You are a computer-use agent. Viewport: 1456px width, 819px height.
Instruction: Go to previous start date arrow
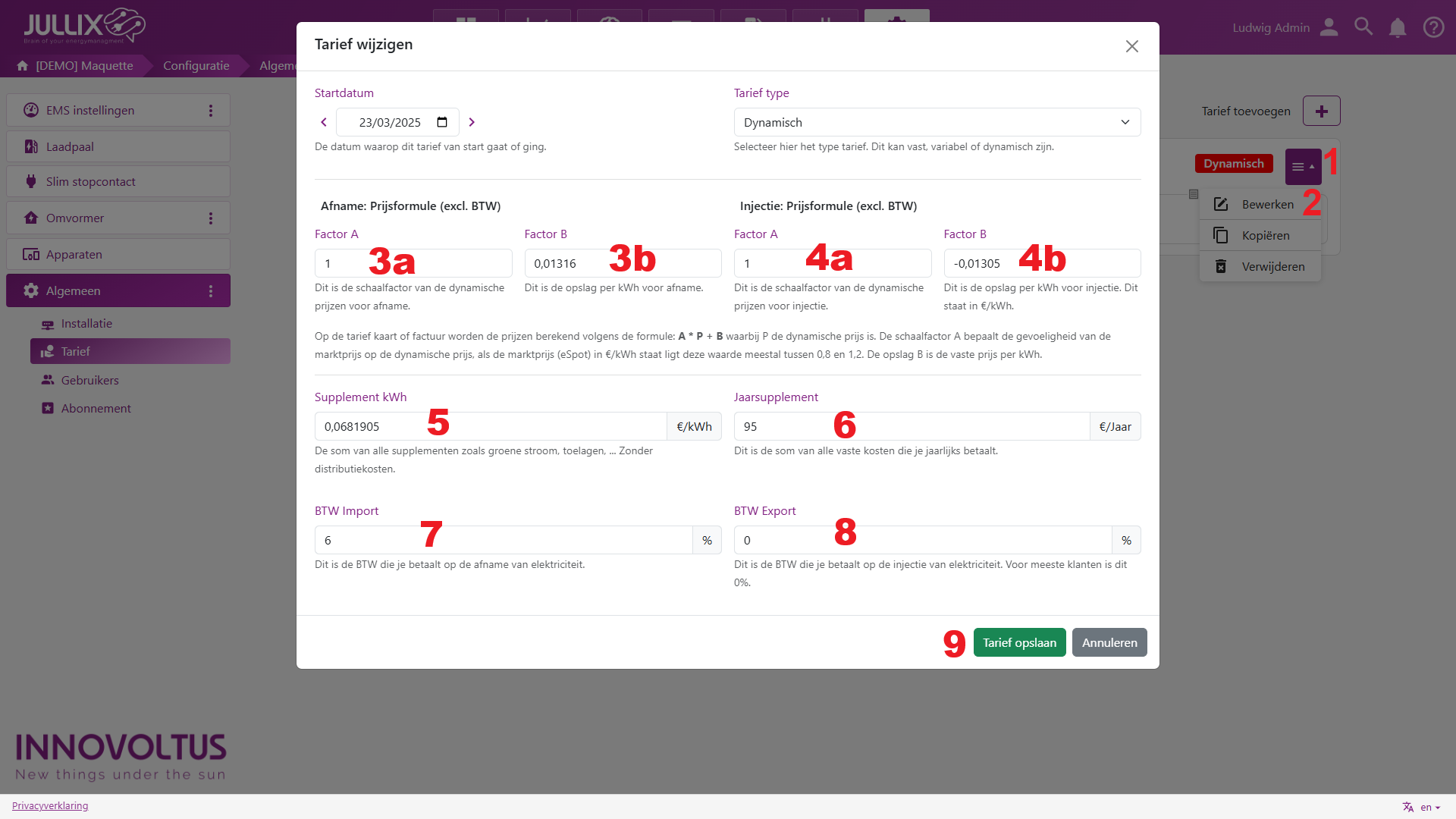pyautogui.click(x=324, y=122)
